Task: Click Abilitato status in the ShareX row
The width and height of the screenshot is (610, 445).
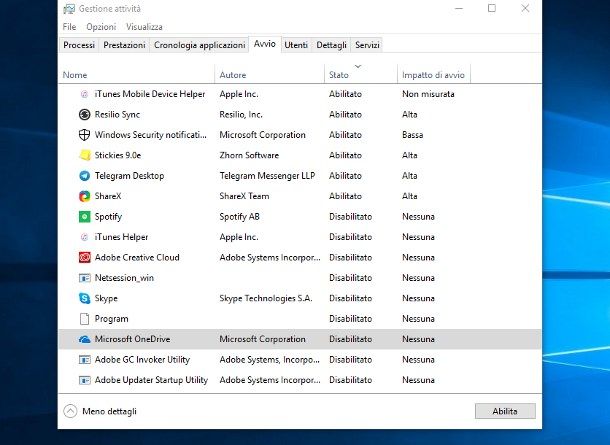Action: [x=345, y=196]
